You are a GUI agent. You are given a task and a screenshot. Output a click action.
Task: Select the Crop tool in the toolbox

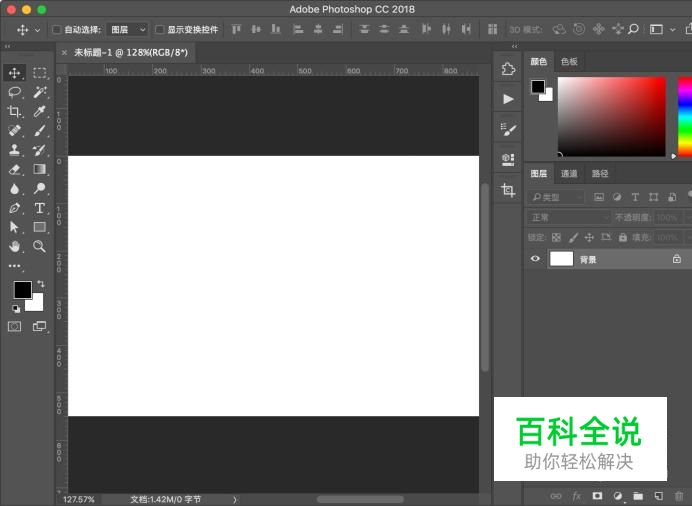tap(15, 111)
